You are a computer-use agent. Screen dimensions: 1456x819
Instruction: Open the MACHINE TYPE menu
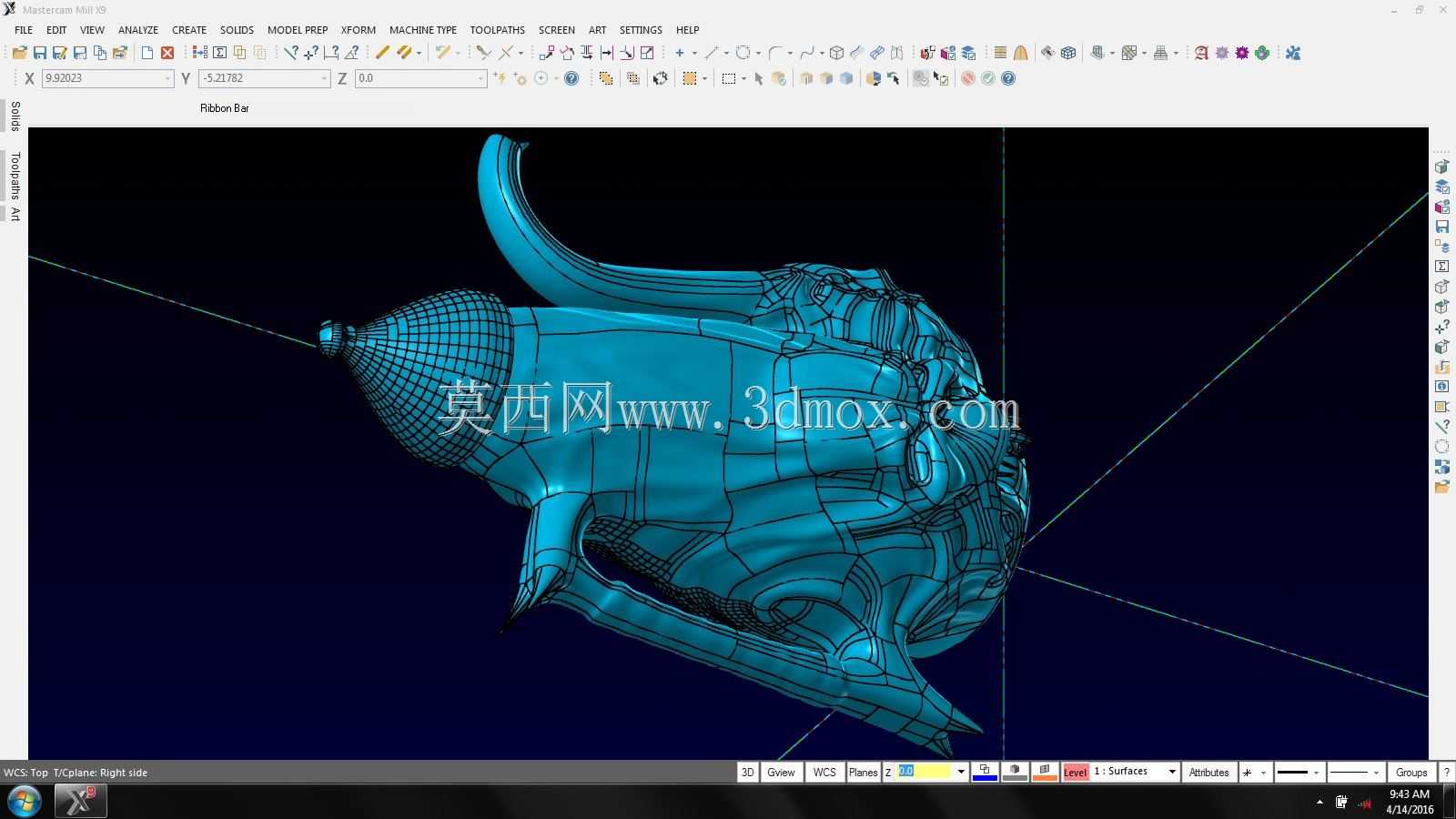423,30
